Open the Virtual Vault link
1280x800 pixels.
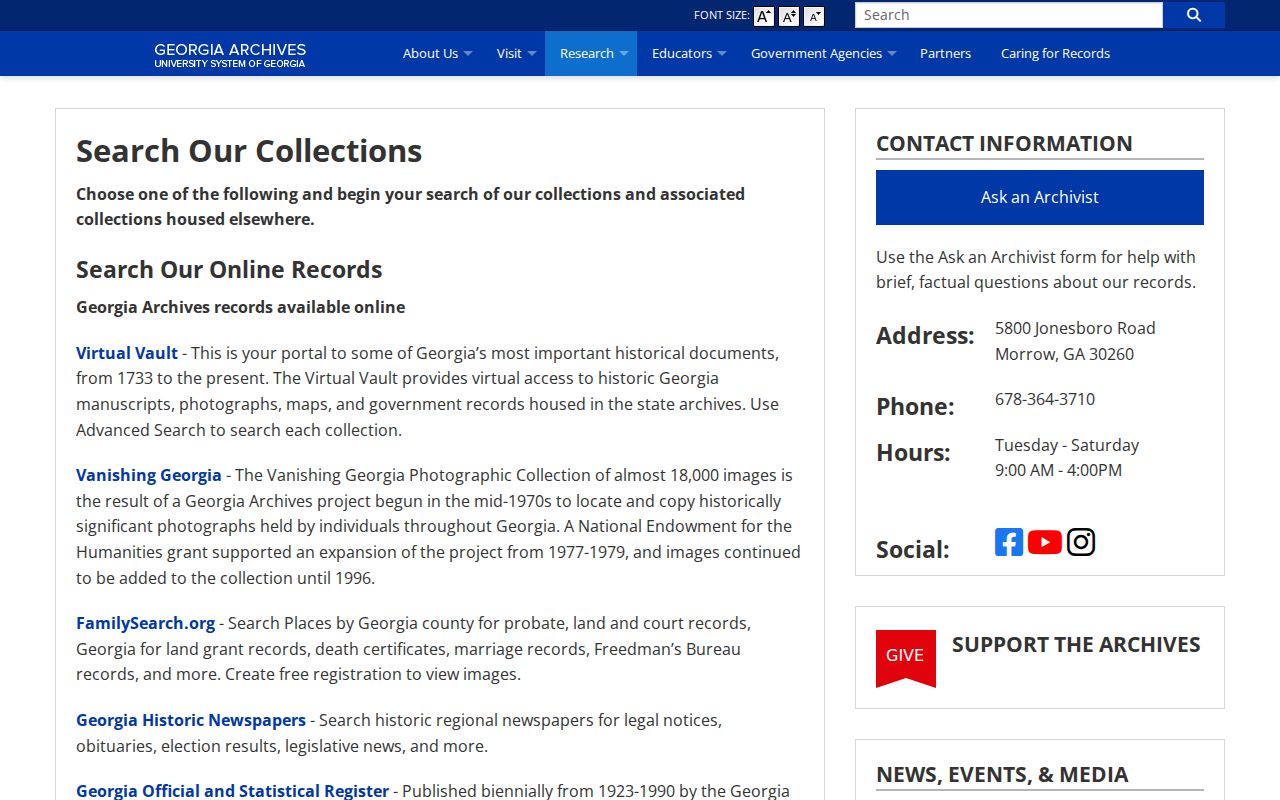coord(127,353)
